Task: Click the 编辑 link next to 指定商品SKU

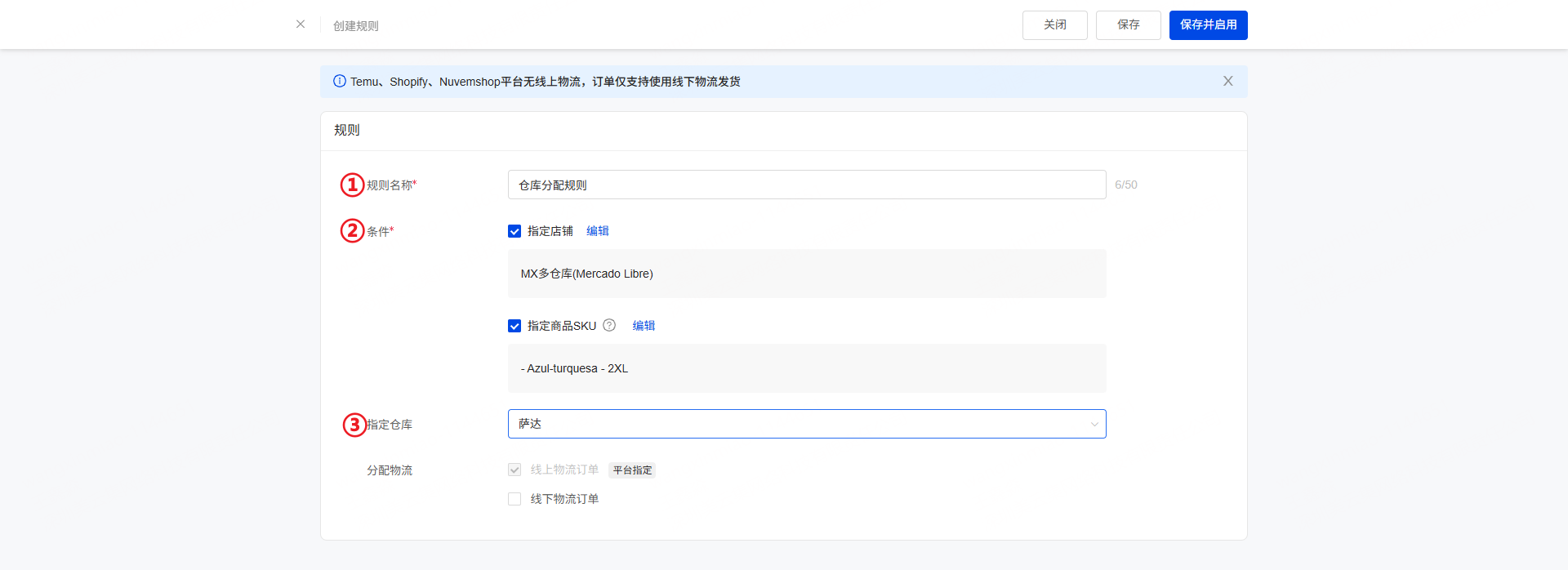Action: click(x=644, y=326)
